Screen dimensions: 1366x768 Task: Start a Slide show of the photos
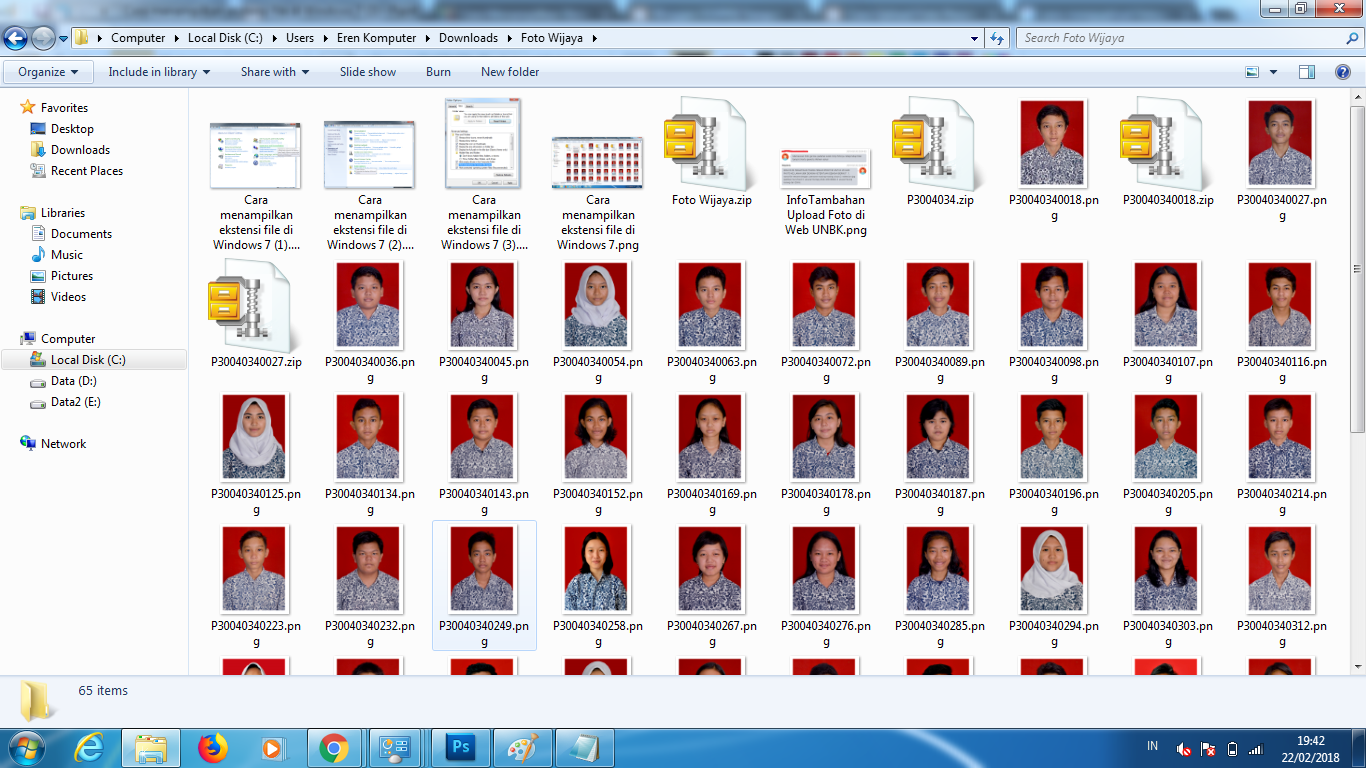368,72
